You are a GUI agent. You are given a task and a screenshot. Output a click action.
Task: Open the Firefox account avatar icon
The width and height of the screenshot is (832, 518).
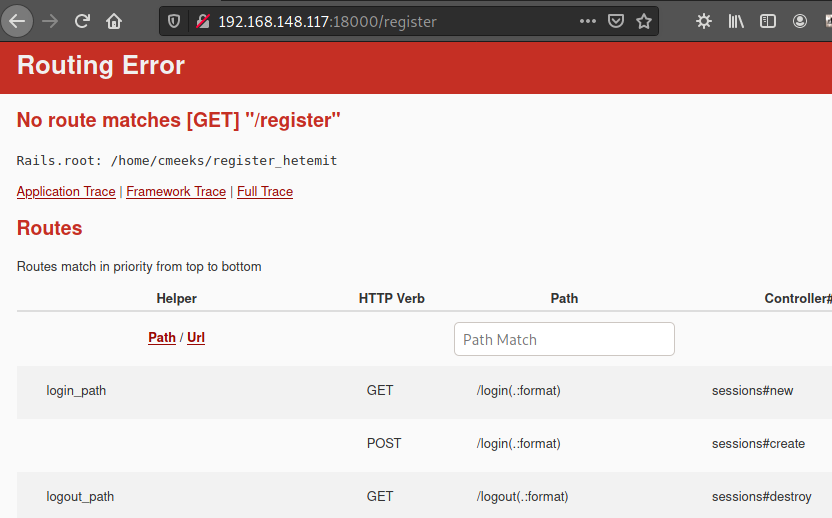800,21
